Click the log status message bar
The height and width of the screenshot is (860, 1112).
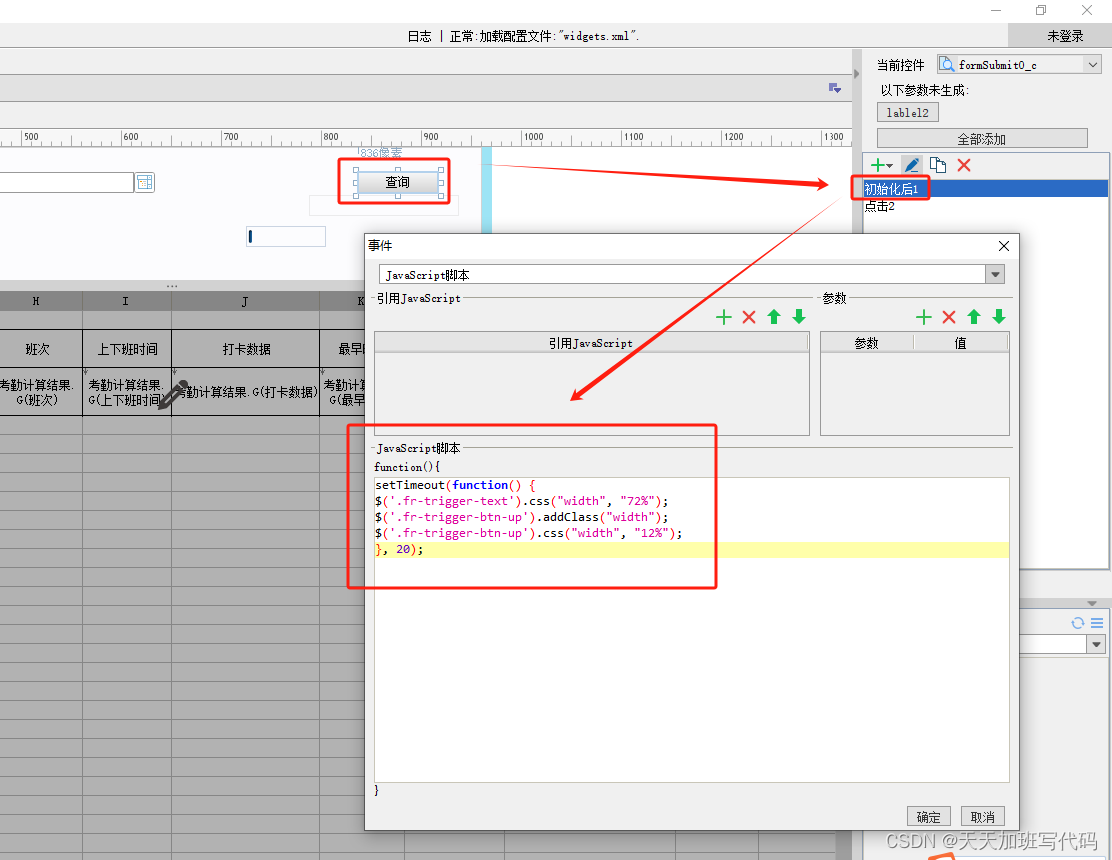pos(523,36)
